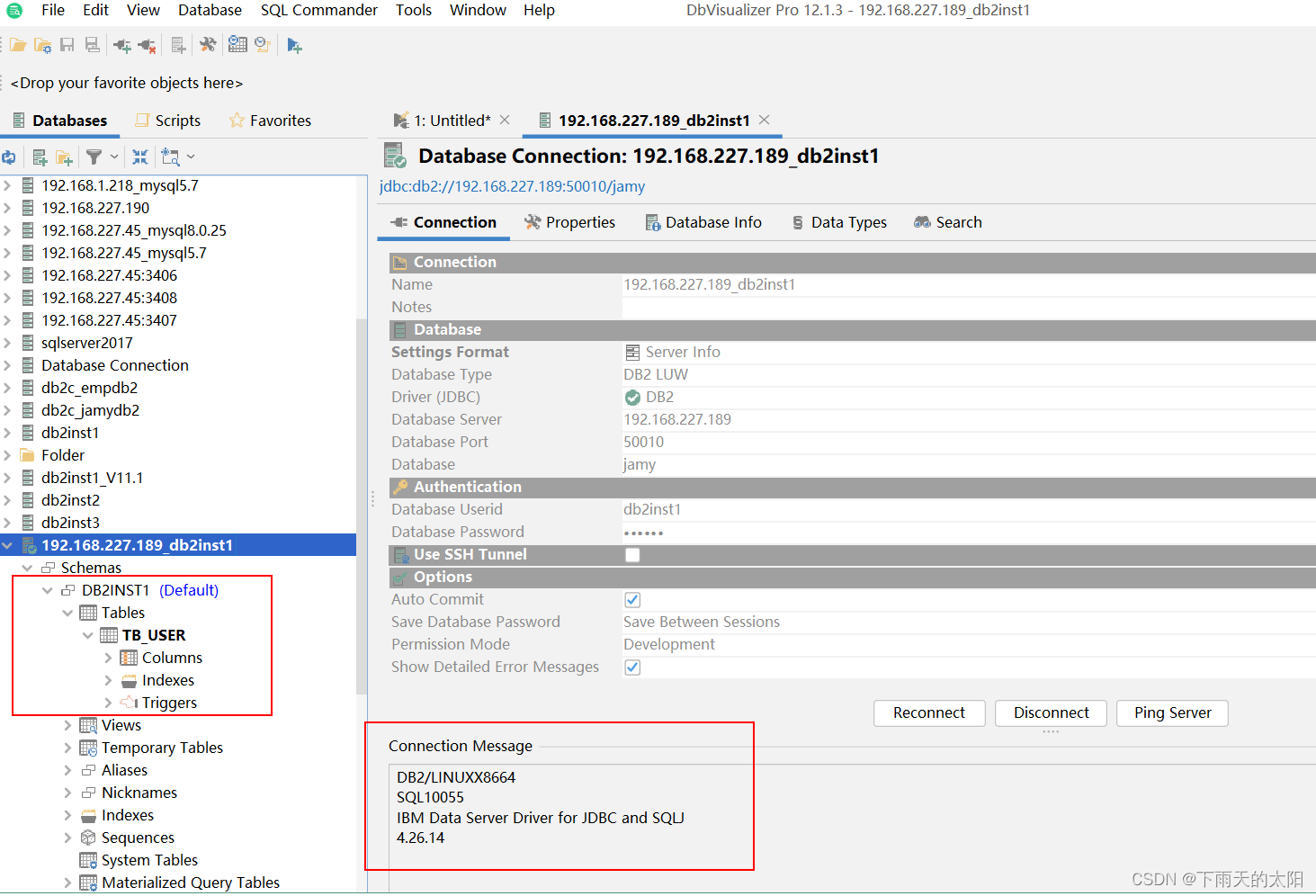This screenshot has width=1316, height=896.
Task: Expand the sqlserver2017 connection node
Action: tap(7, 343)
